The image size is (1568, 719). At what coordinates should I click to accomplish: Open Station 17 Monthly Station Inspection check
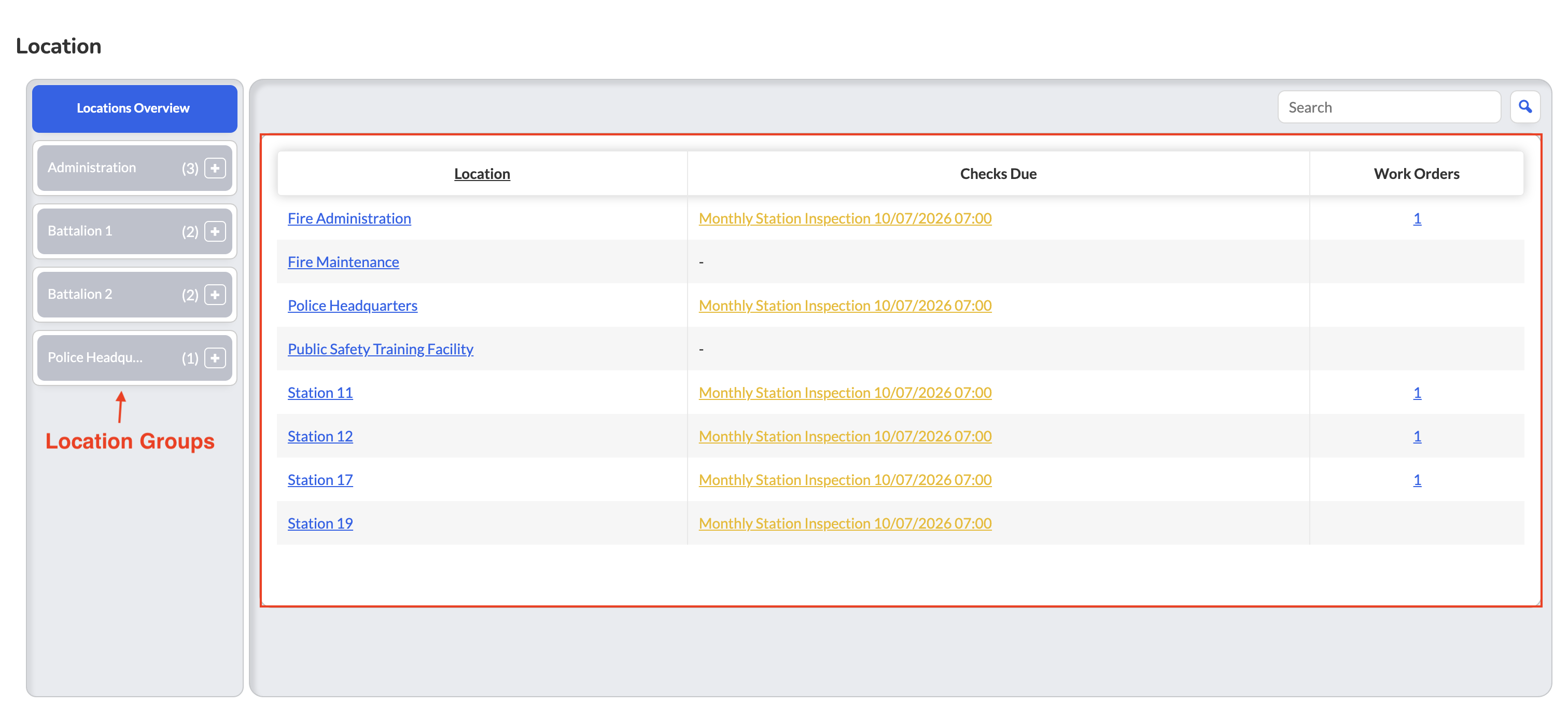pyautogui.click(x=845, y=480)
